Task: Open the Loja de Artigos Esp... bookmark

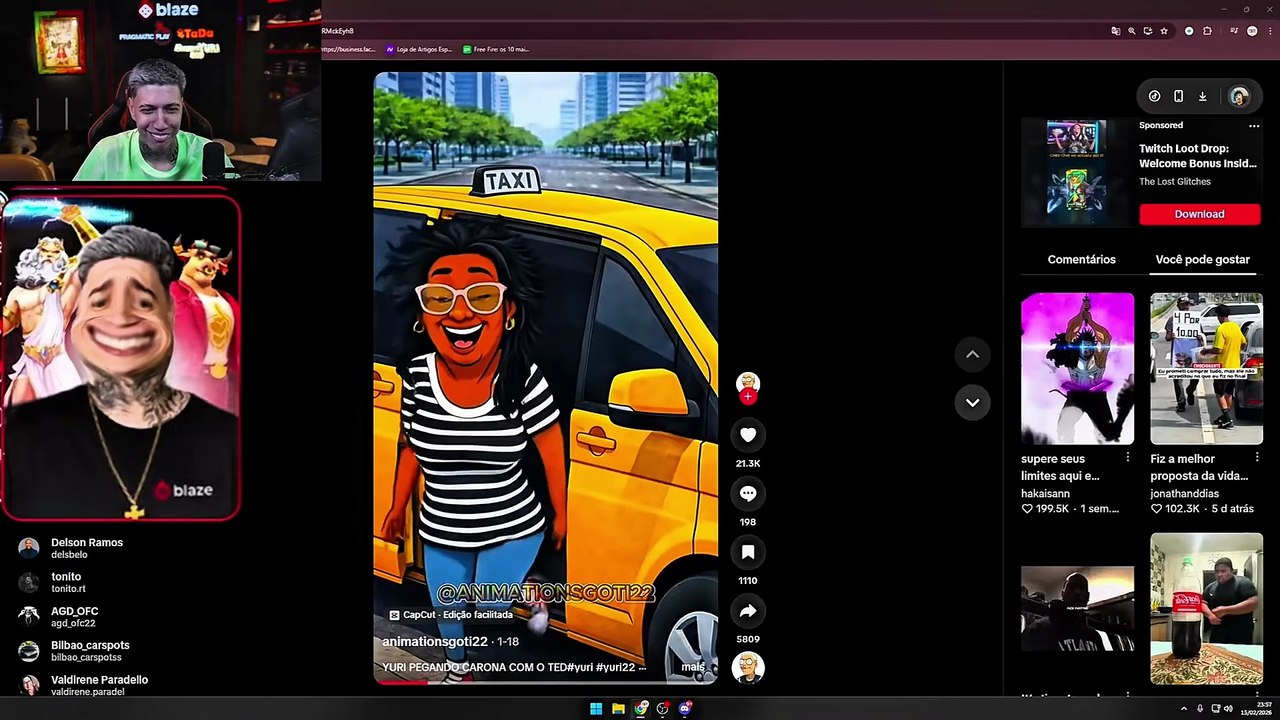Action: pyautogui.click(x=421, y=49)
